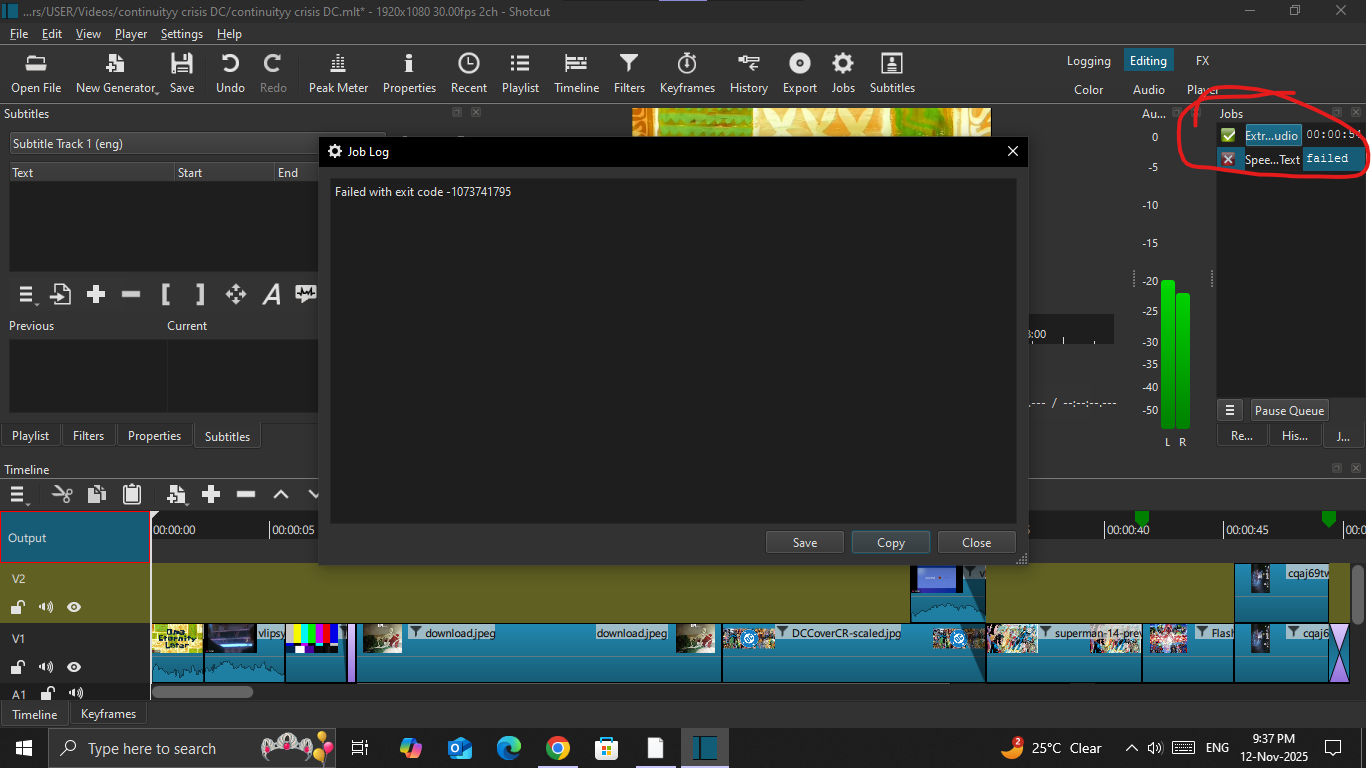Click the subtitle import file icon
This screenshot has width=1371, height=768.
61,294
